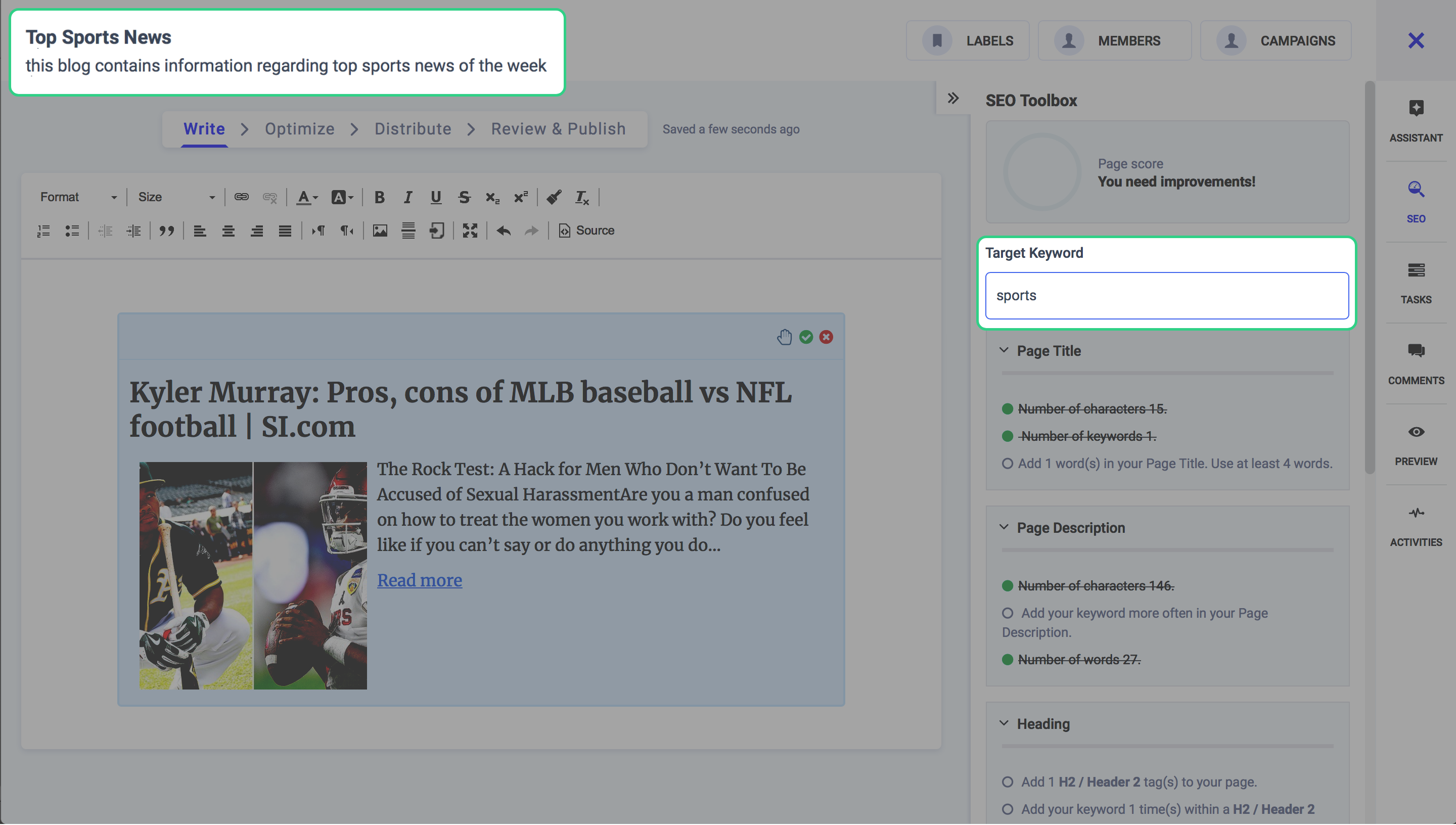Open the COMMENTS sidebar panel
This screenshot has width=1456, height=825.
coord(1416,364)
